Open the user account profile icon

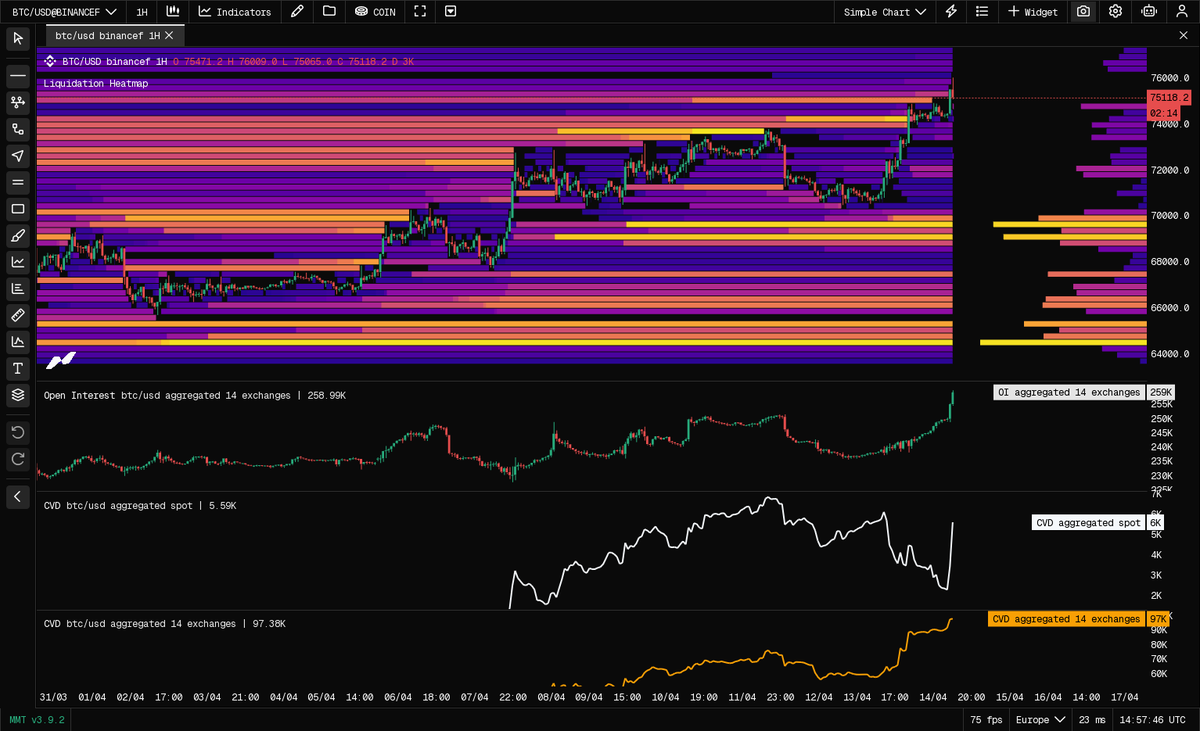pyautogui.click(x=1180, y=12)
